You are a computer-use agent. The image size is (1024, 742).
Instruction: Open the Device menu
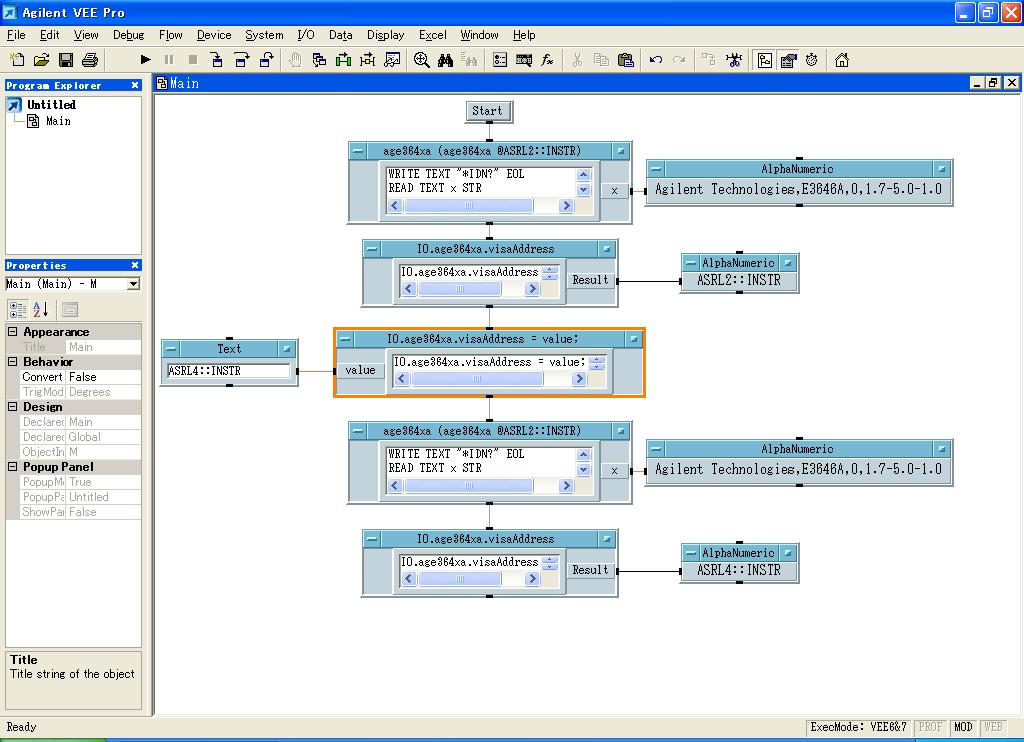coord(214,35)
